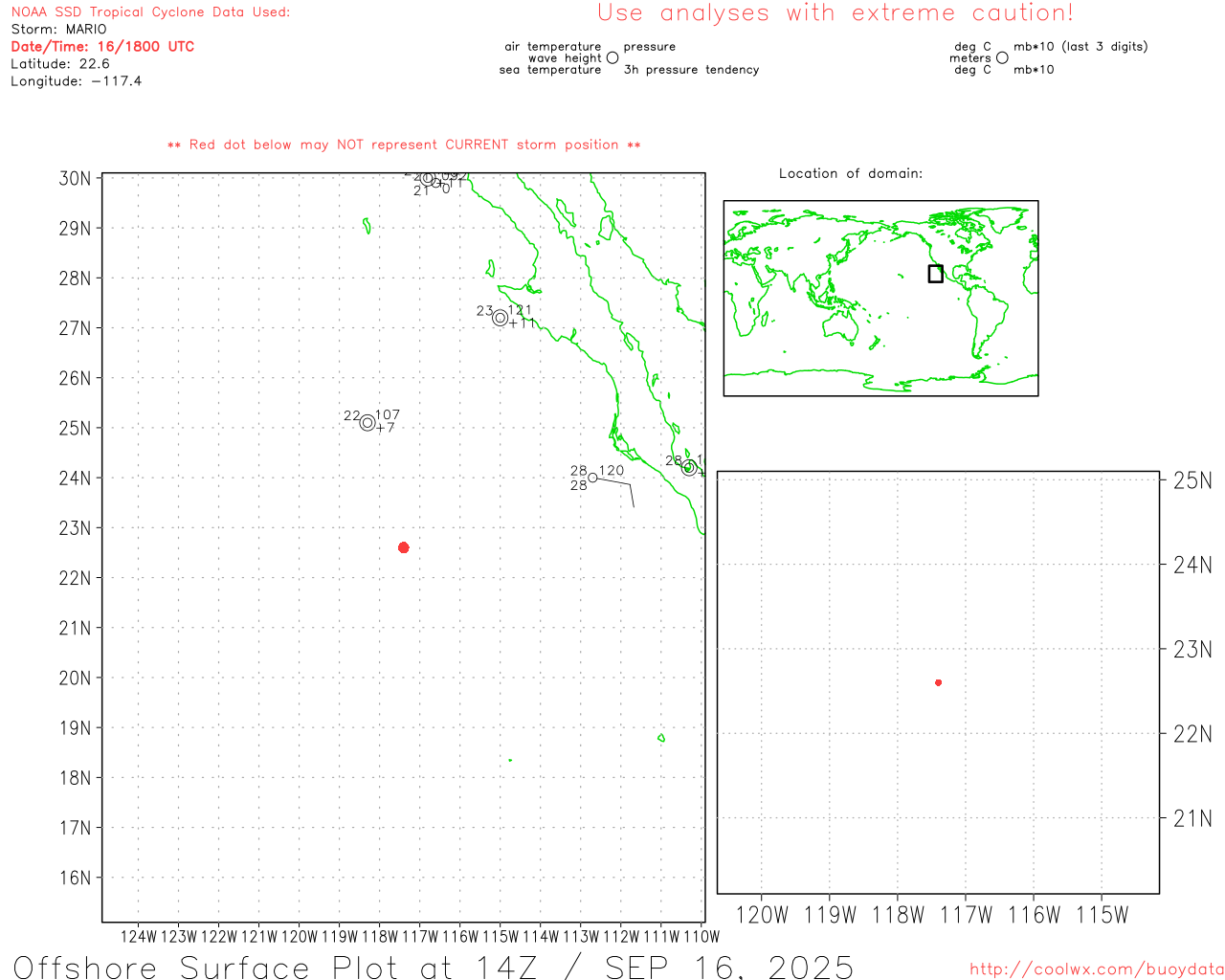Click the red dot in zoomed inset map
The image size is (1225, 980).
click(938, 682)
